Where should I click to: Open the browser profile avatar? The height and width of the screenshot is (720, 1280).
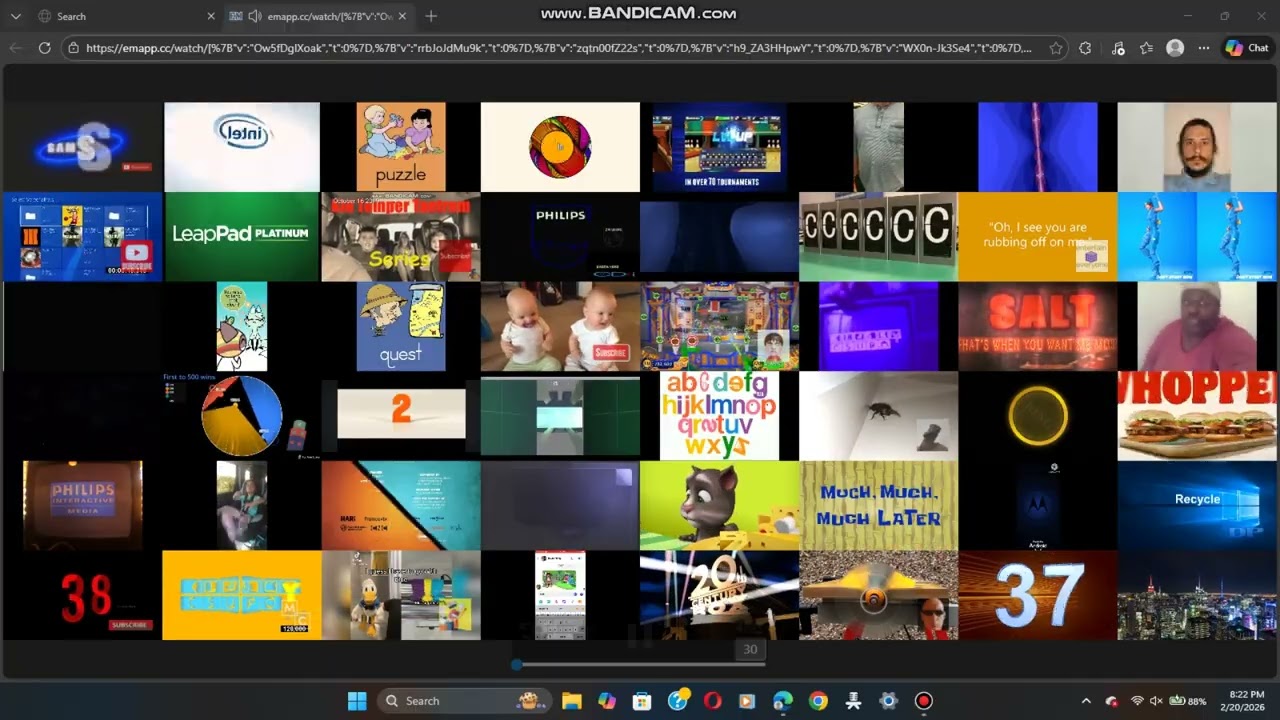click(1176, 47)
